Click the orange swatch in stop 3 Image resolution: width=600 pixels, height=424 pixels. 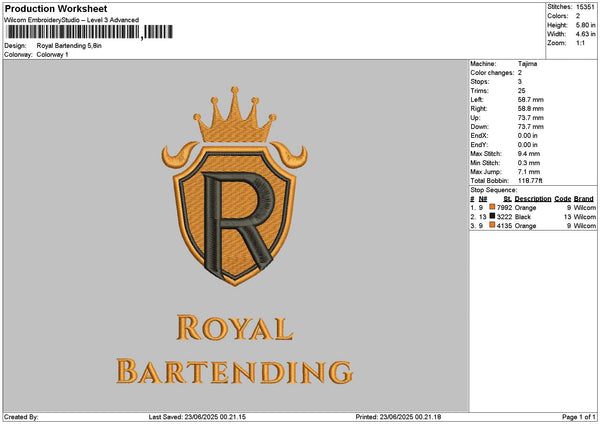tap(493, 225)
